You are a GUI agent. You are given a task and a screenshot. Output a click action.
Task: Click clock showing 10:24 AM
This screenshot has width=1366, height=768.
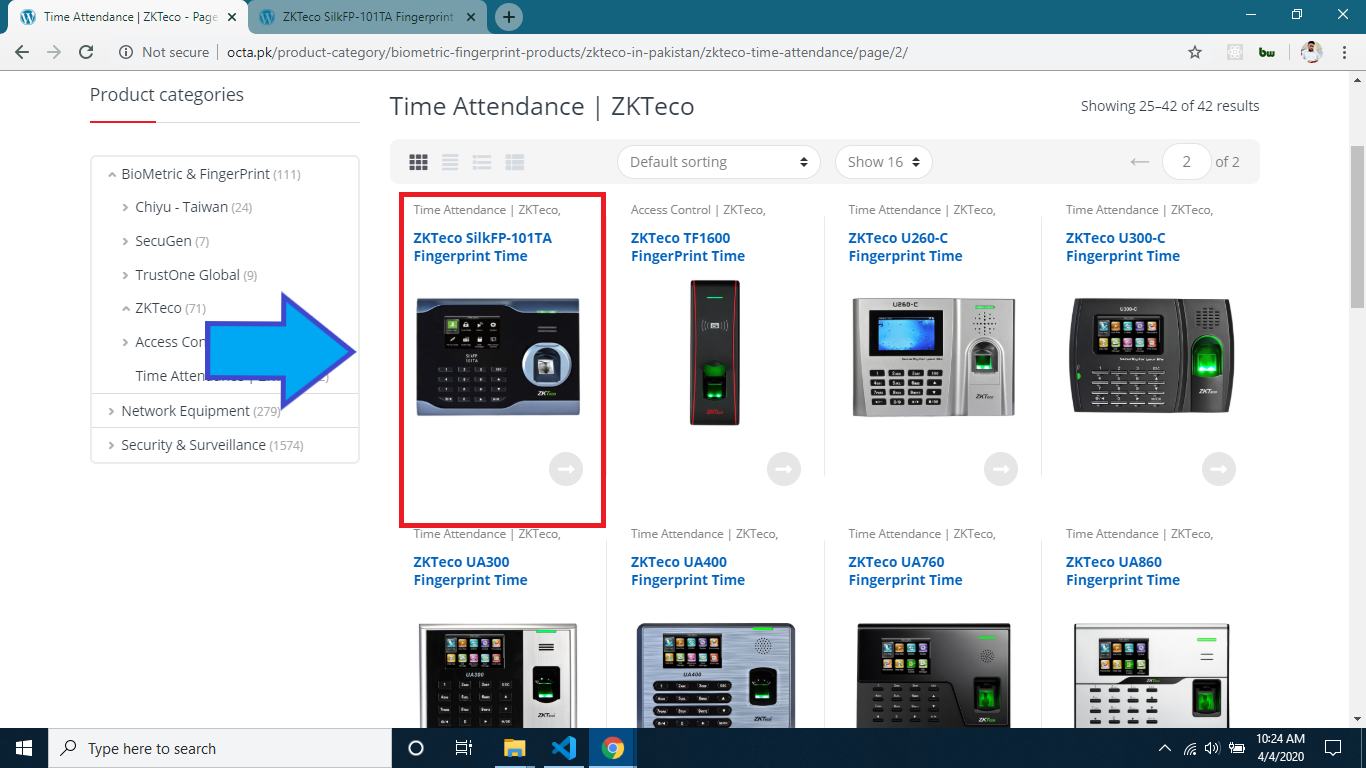coord(1278,739)
